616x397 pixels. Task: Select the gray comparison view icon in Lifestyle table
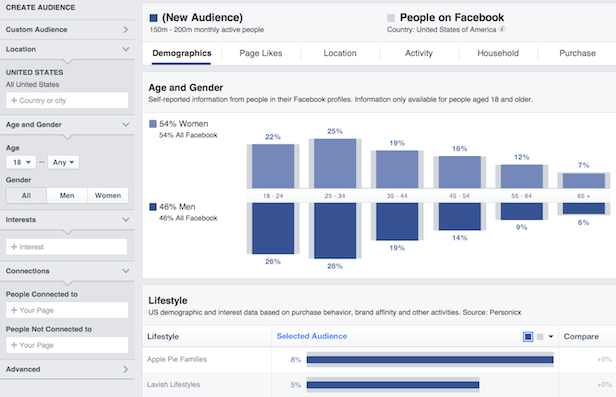540,337
